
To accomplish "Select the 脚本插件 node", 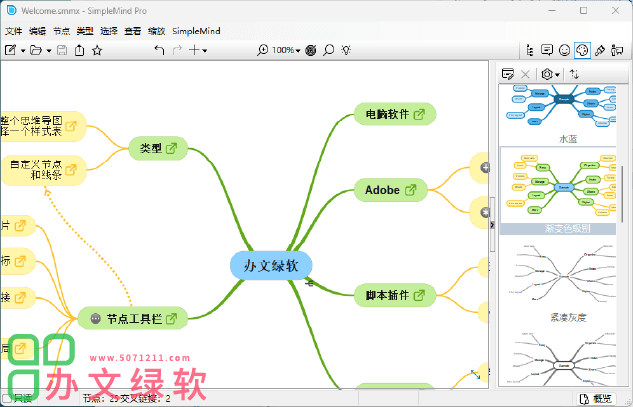I will coord(395,295).
